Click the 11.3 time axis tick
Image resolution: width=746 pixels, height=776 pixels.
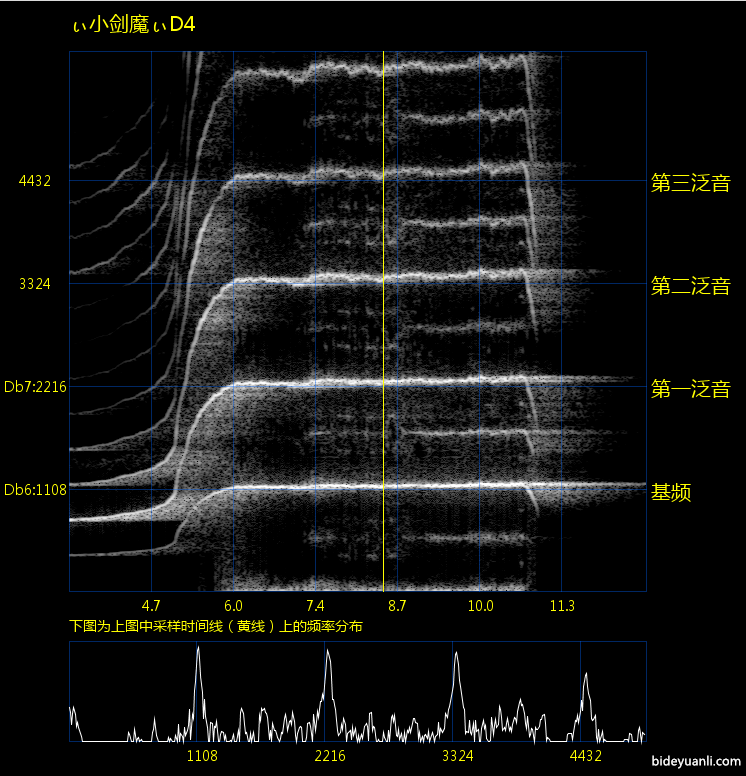point(562,606)
